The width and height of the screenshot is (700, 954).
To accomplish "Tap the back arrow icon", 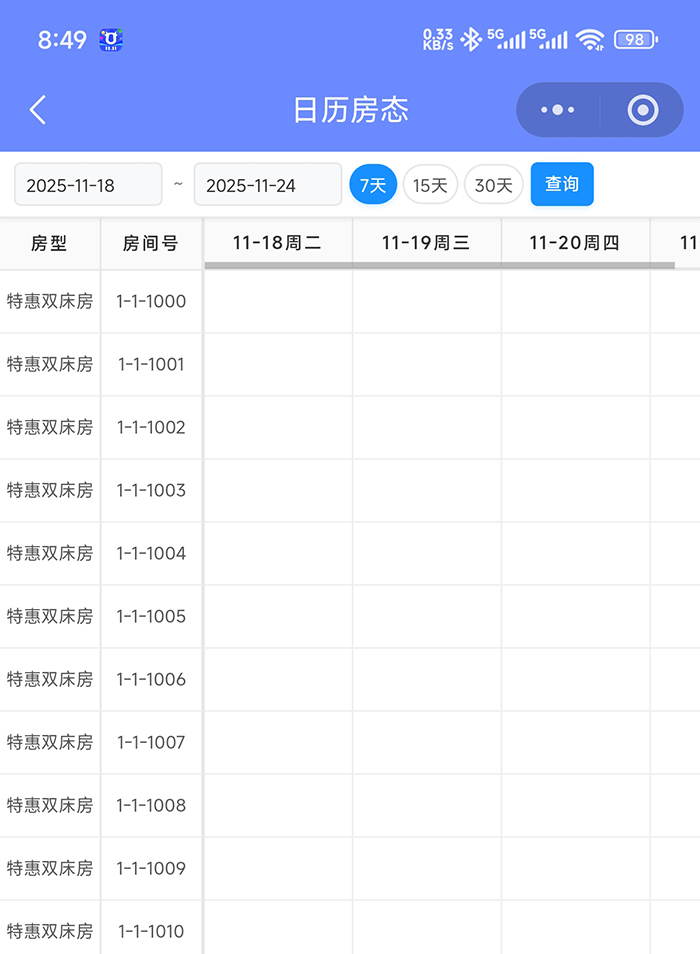I will coord(38,110).
